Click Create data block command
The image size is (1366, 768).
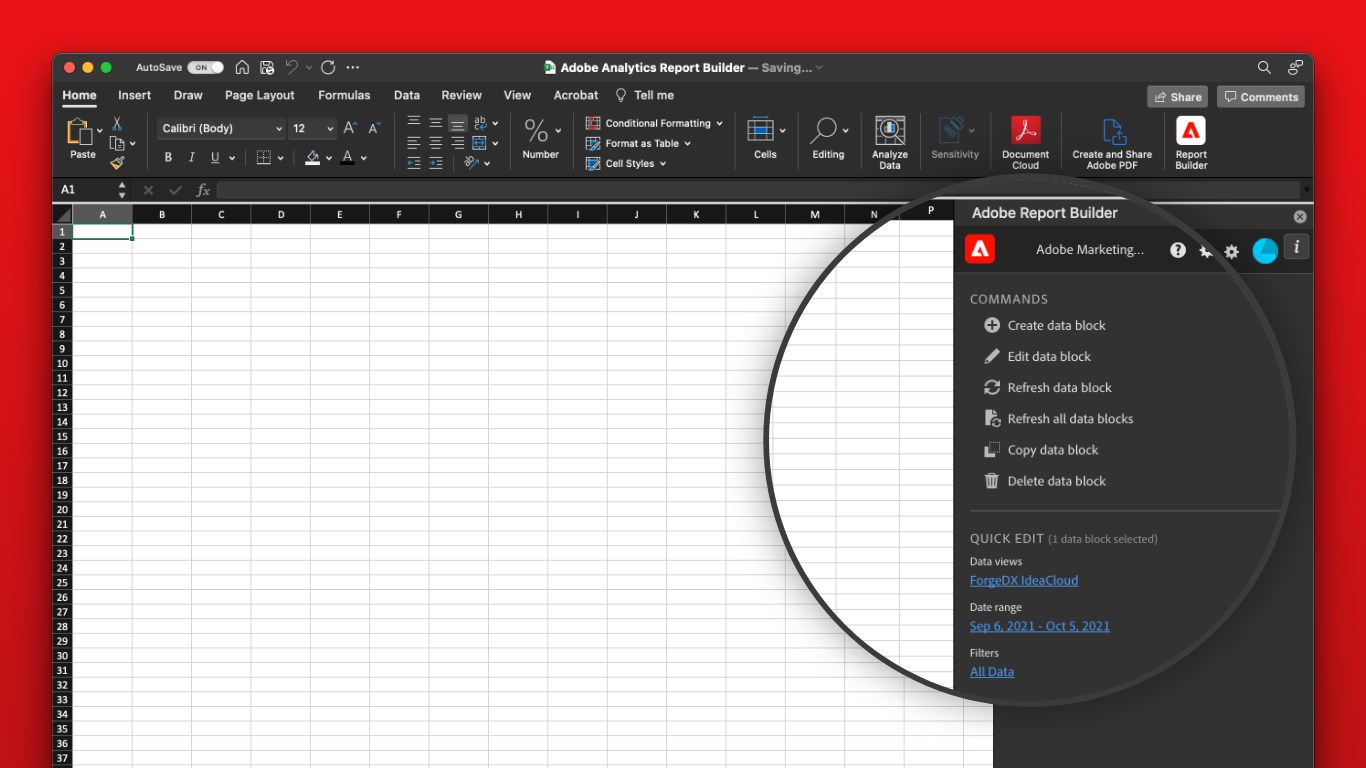coord(1056,325)
